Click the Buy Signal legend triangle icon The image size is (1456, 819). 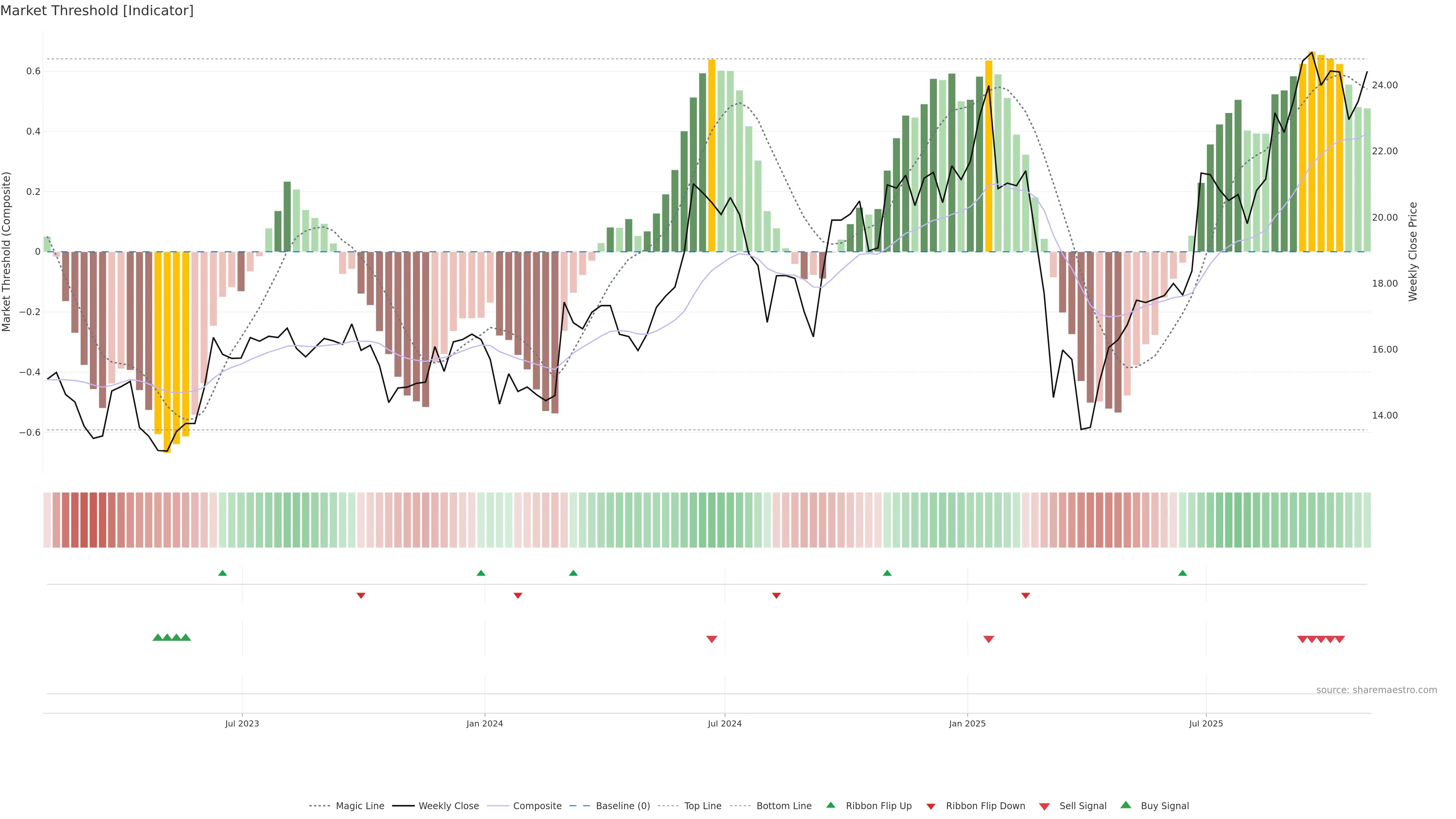click(1125, 805)
